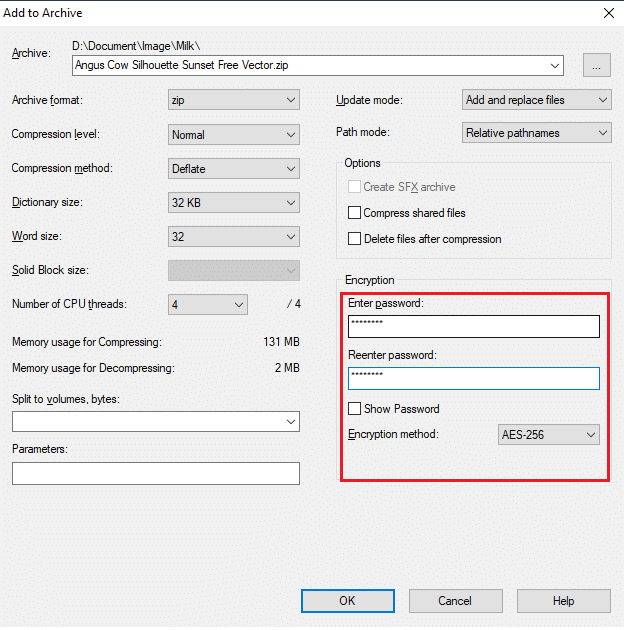
Task: Change the Number of CPU threads dropdown
Action: pos(208,304)
